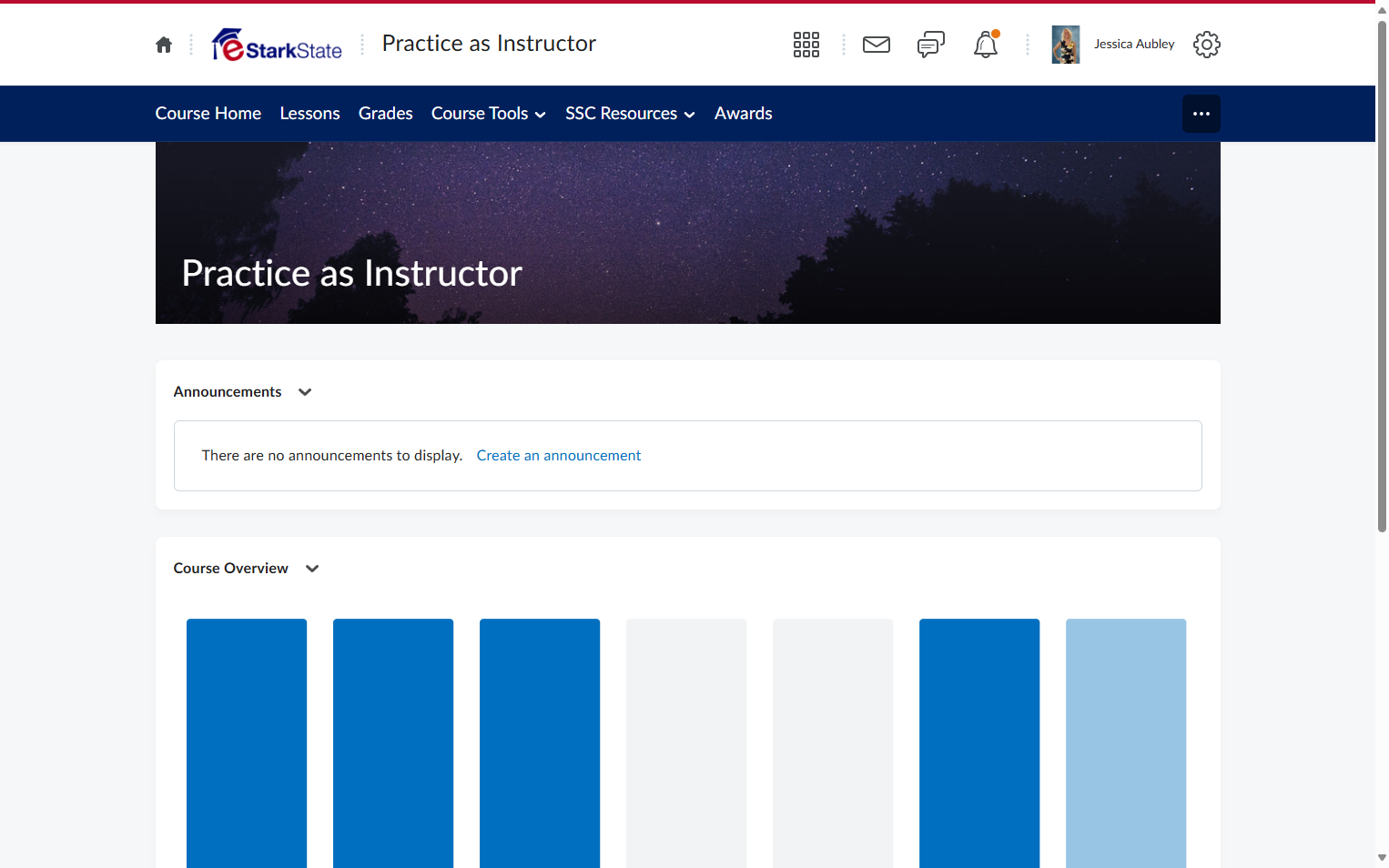
Task: Click the light blue last chart bar
Action: 1126,743
